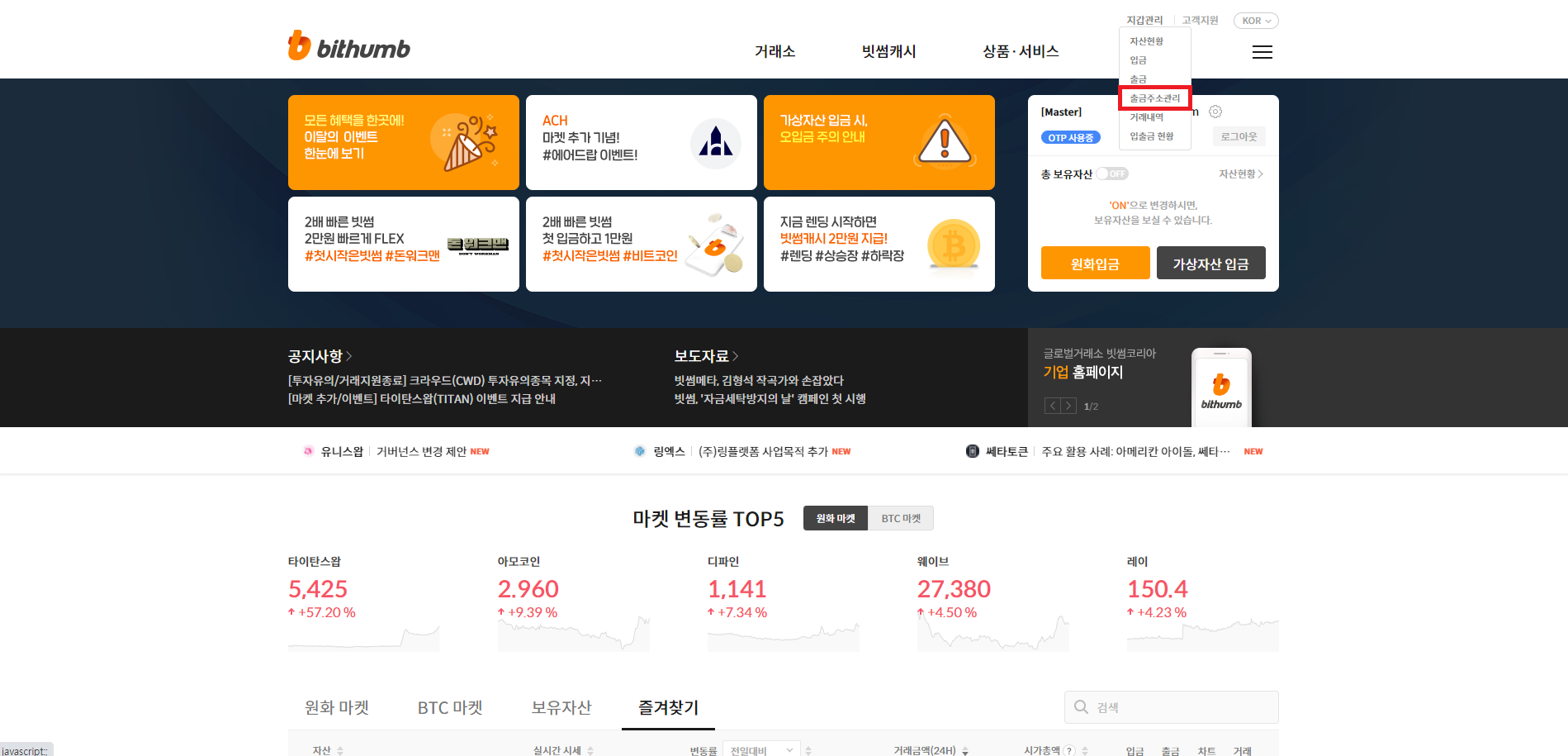This screenshot has height=756, width=1568.
Task: Click 고객지원 in top bar
Action: 1200,20
